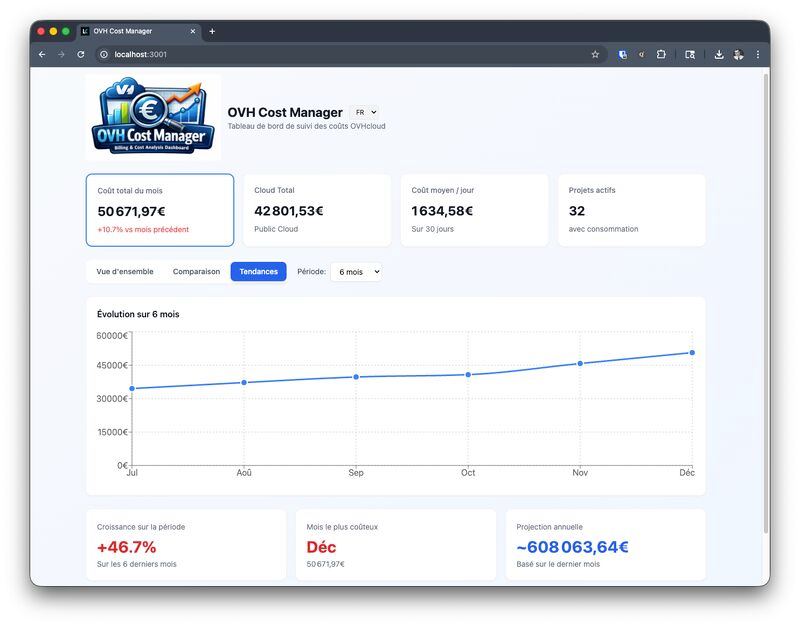Close the OVH Cost Manager tab

coord(193,31)
